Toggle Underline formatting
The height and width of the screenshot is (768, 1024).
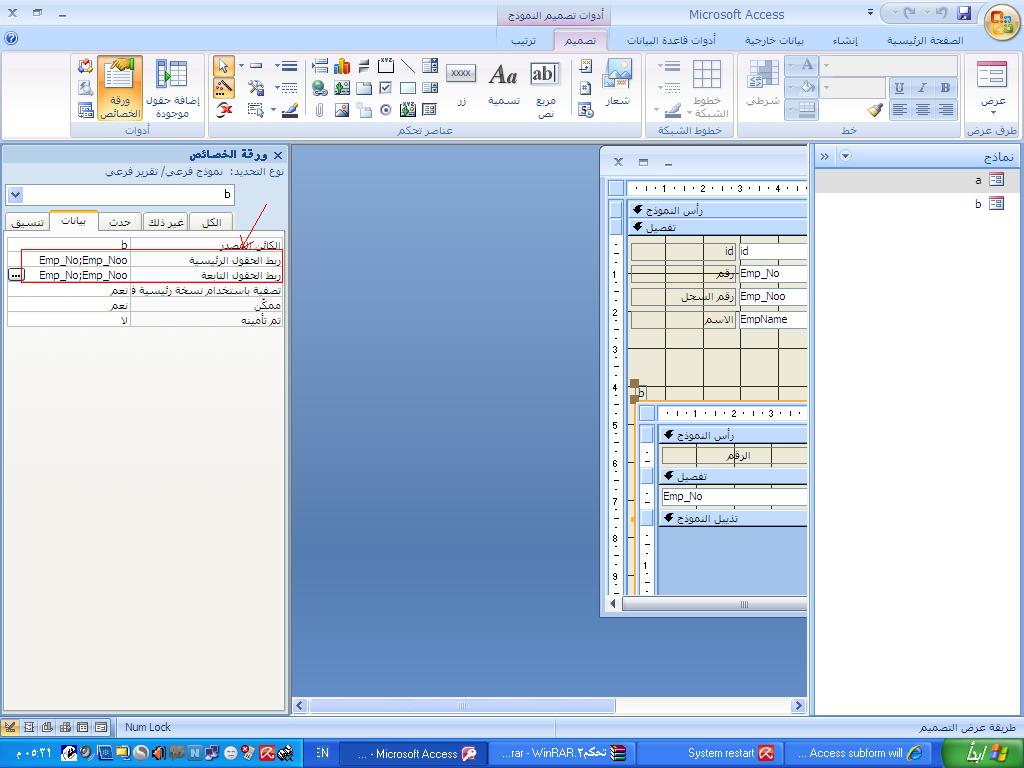pyautogui.click(x=900, y=88)
